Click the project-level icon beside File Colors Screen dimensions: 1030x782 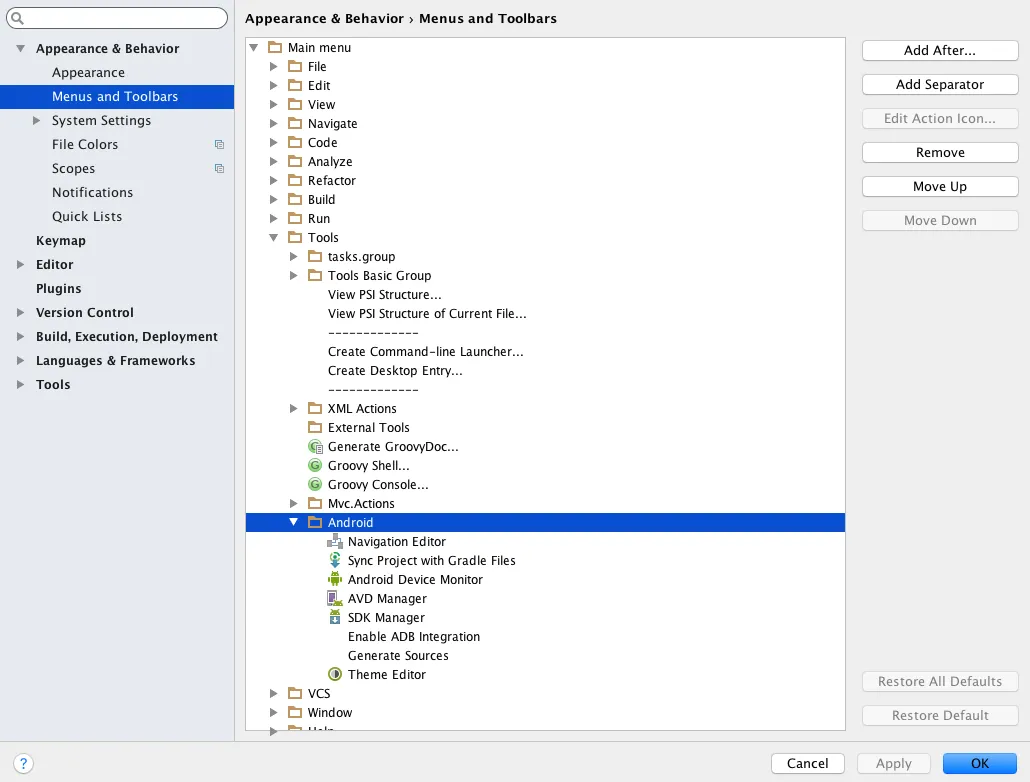(219, 145)
